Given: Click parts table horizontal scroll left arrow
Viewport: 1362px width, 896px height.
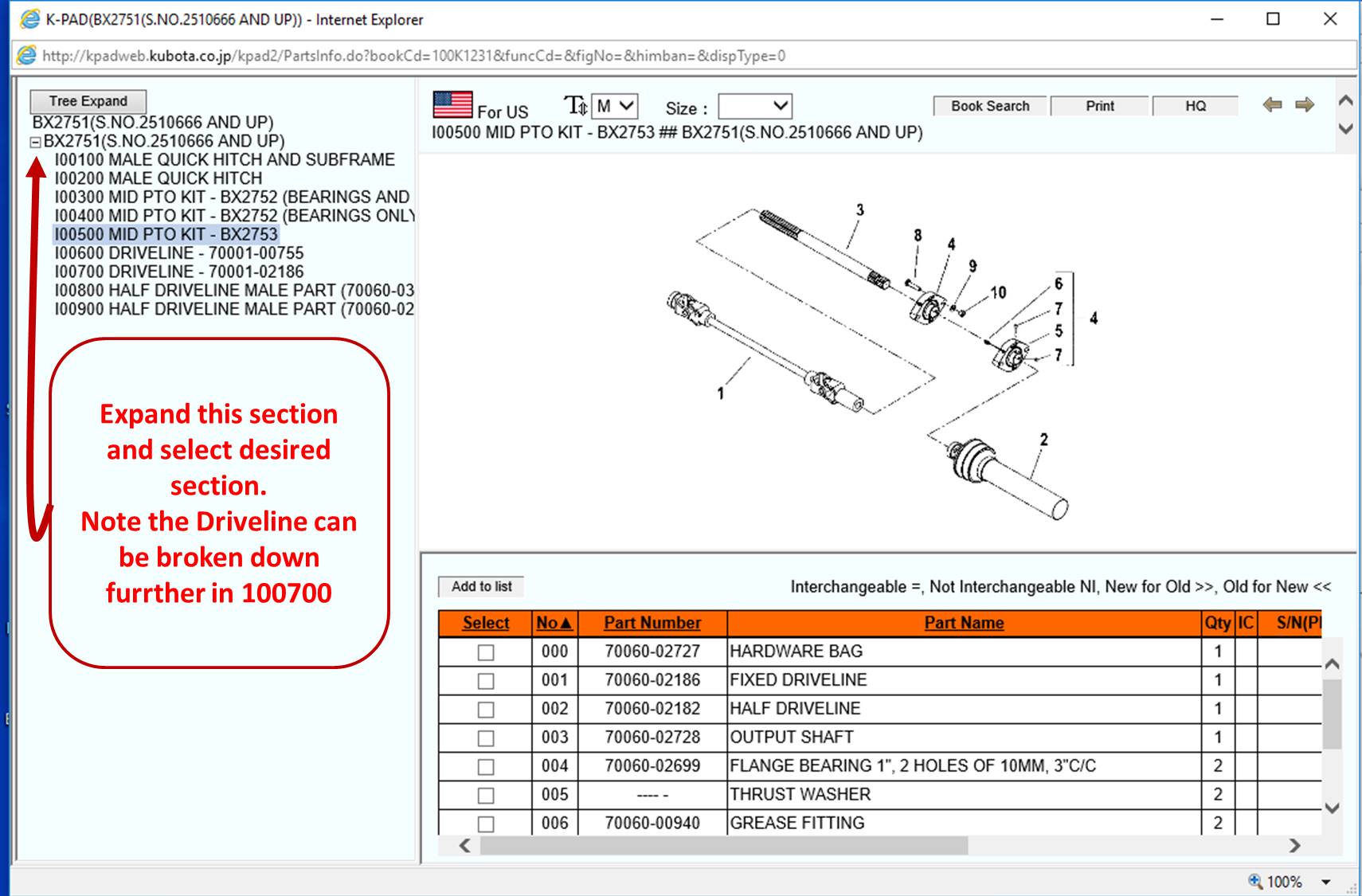Looking at the screenshot, I should coord(465,845).
